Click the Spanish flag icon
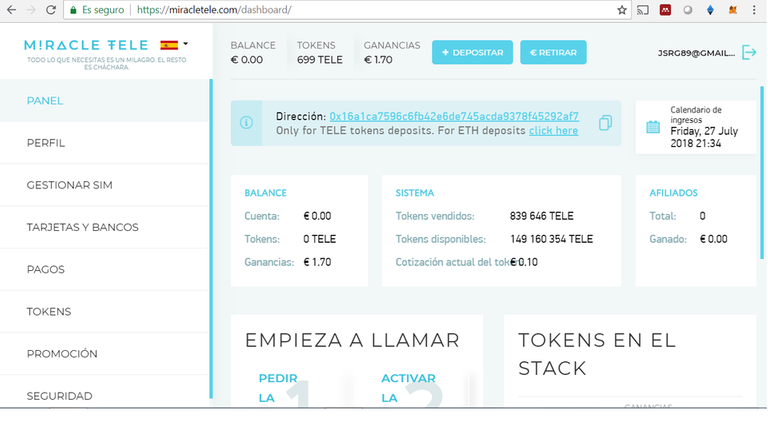Viewport: 768px width, 432px height. click(169, 45)
